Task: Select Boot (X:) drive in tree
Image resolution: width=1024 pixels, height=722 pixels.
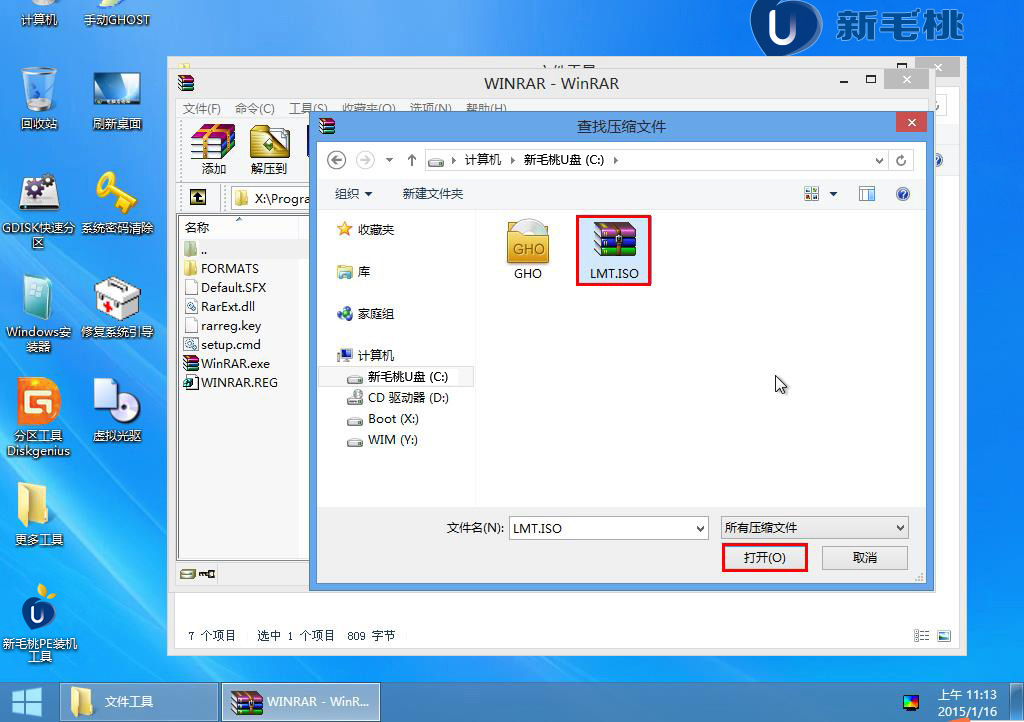Action: [383, 419]
